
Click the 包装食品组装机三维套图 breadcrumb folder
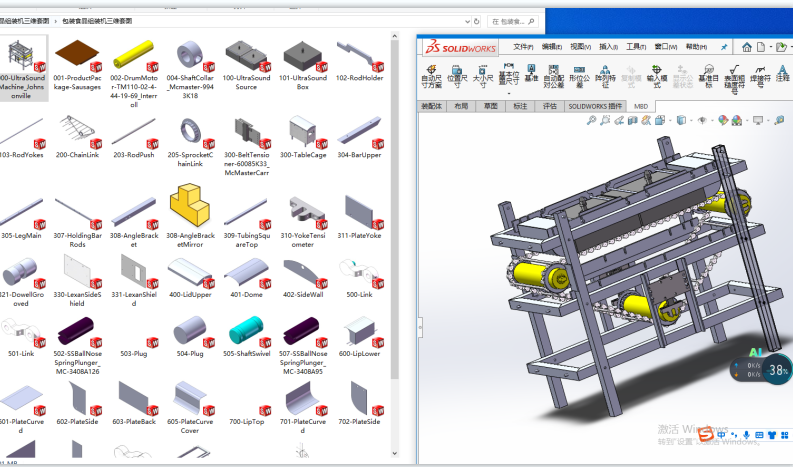(97, 21)
